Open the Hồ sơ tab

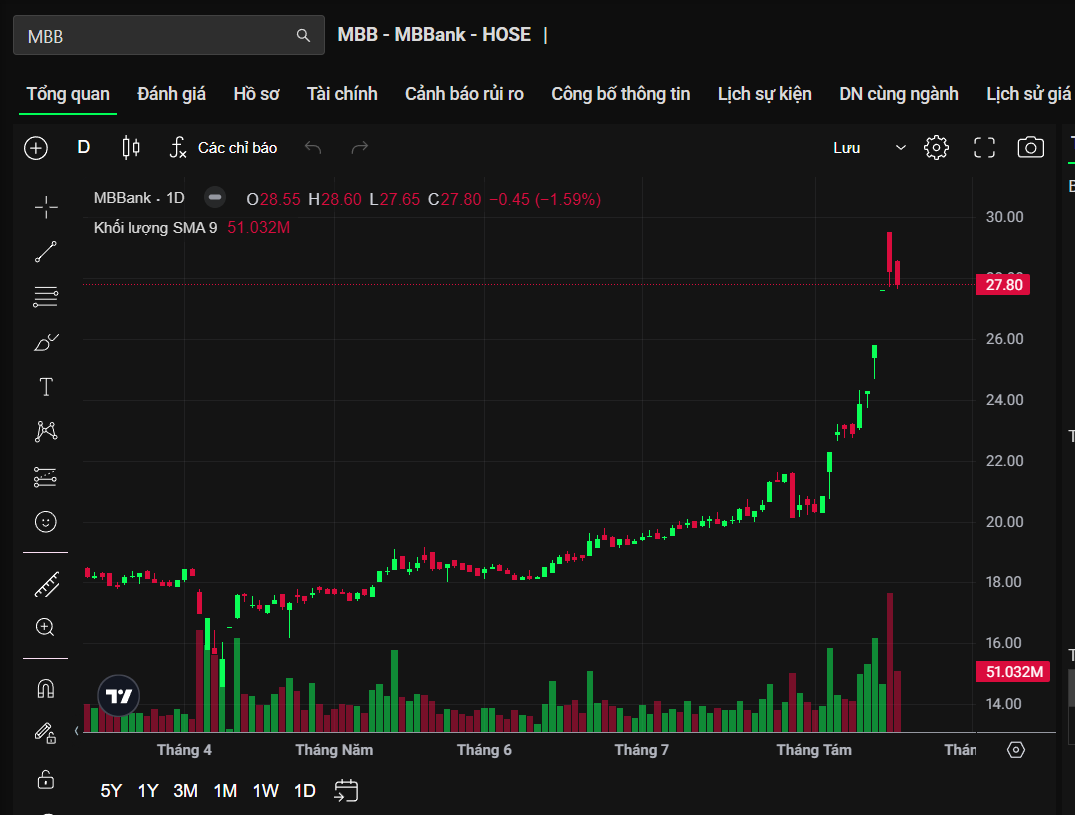point(256,94)
